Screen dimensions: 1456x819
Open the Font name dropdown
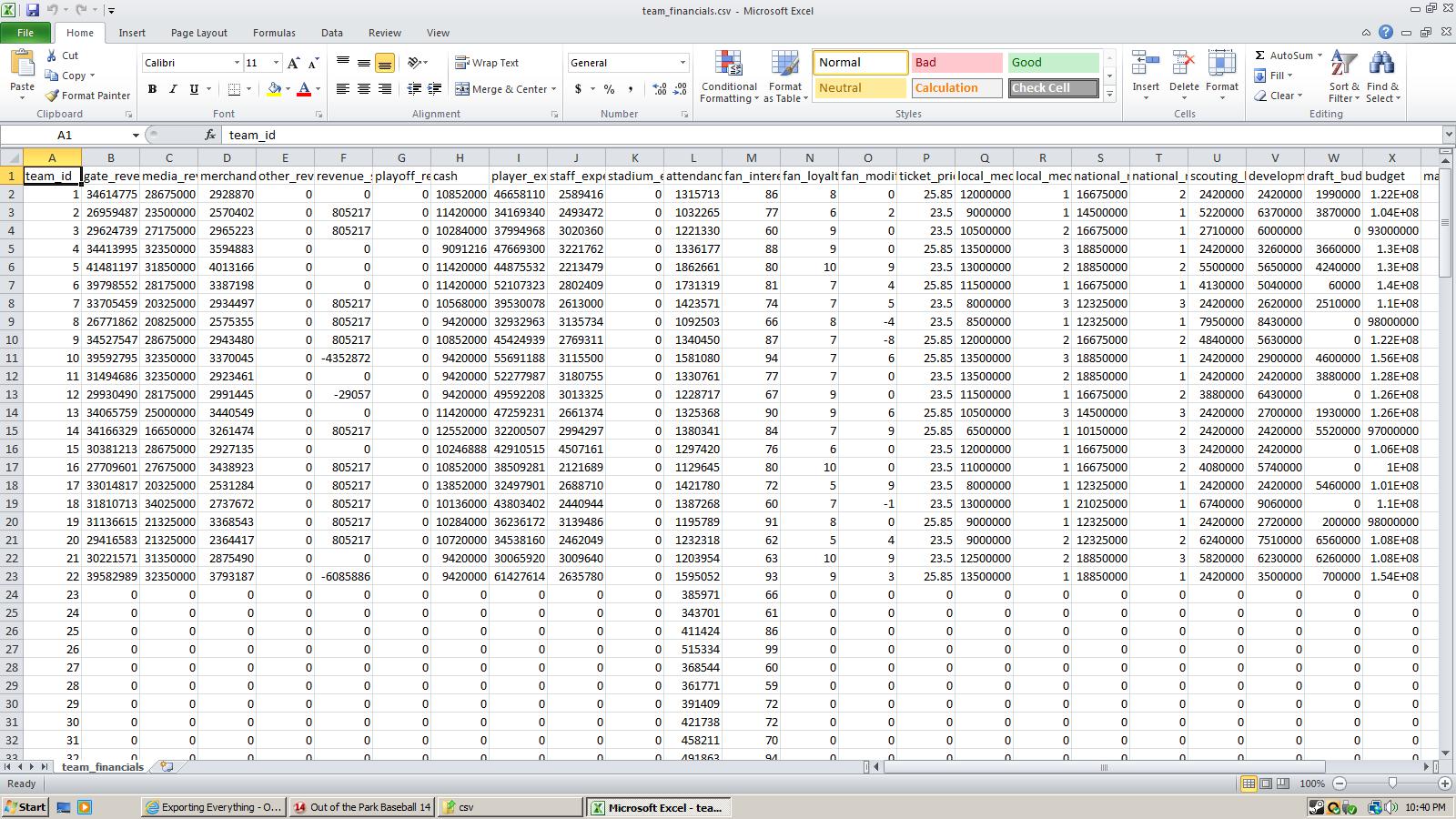(x=237, y=63)
